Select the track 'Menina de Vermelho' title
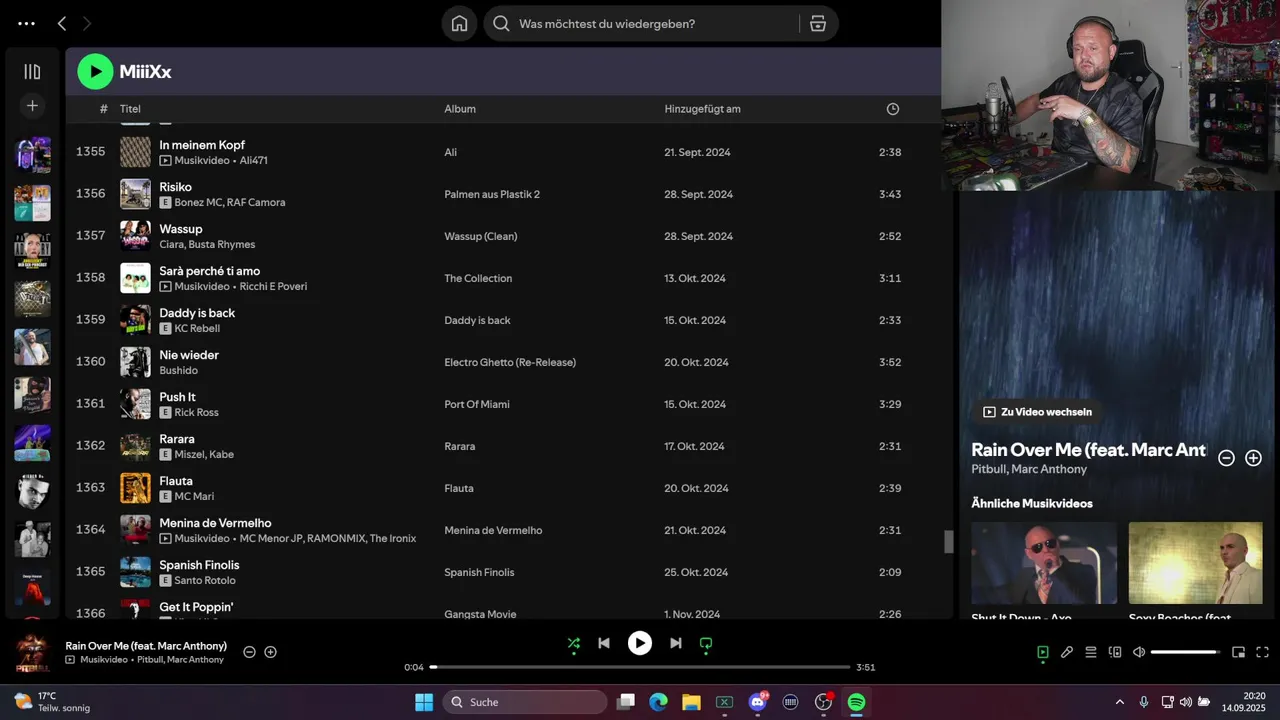The image size is (1280, 720). pyautogui.click(x=215, y=523)
